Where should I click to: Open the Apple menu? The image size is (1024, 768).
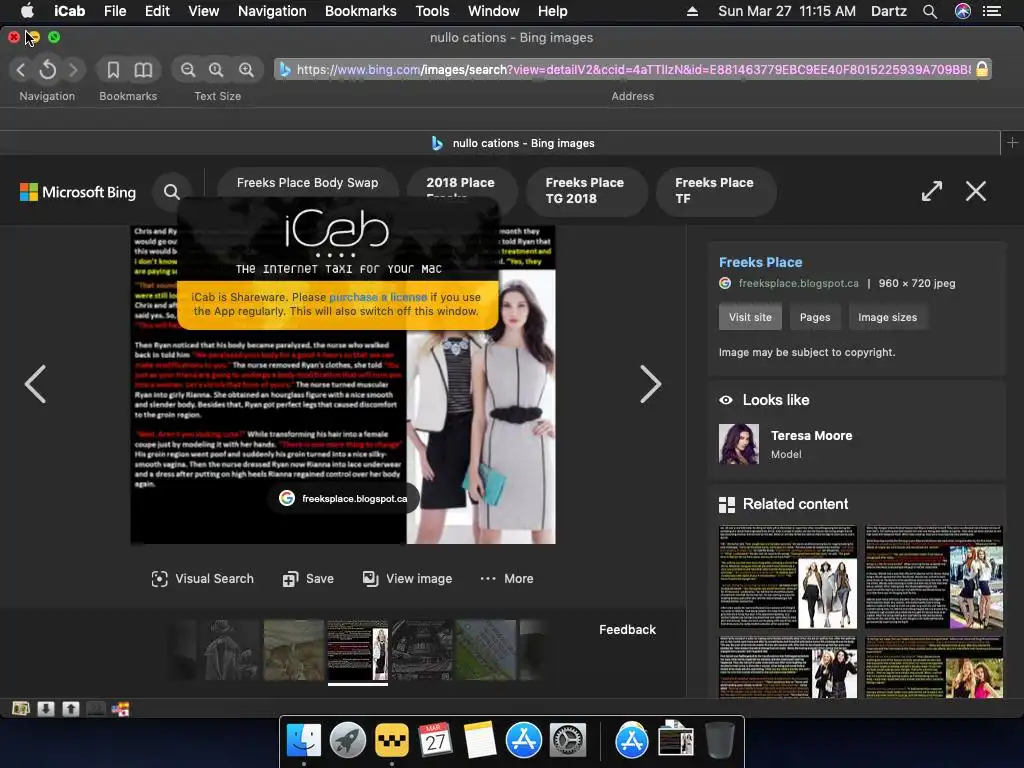pyautogui.click(x=27, y=10)
